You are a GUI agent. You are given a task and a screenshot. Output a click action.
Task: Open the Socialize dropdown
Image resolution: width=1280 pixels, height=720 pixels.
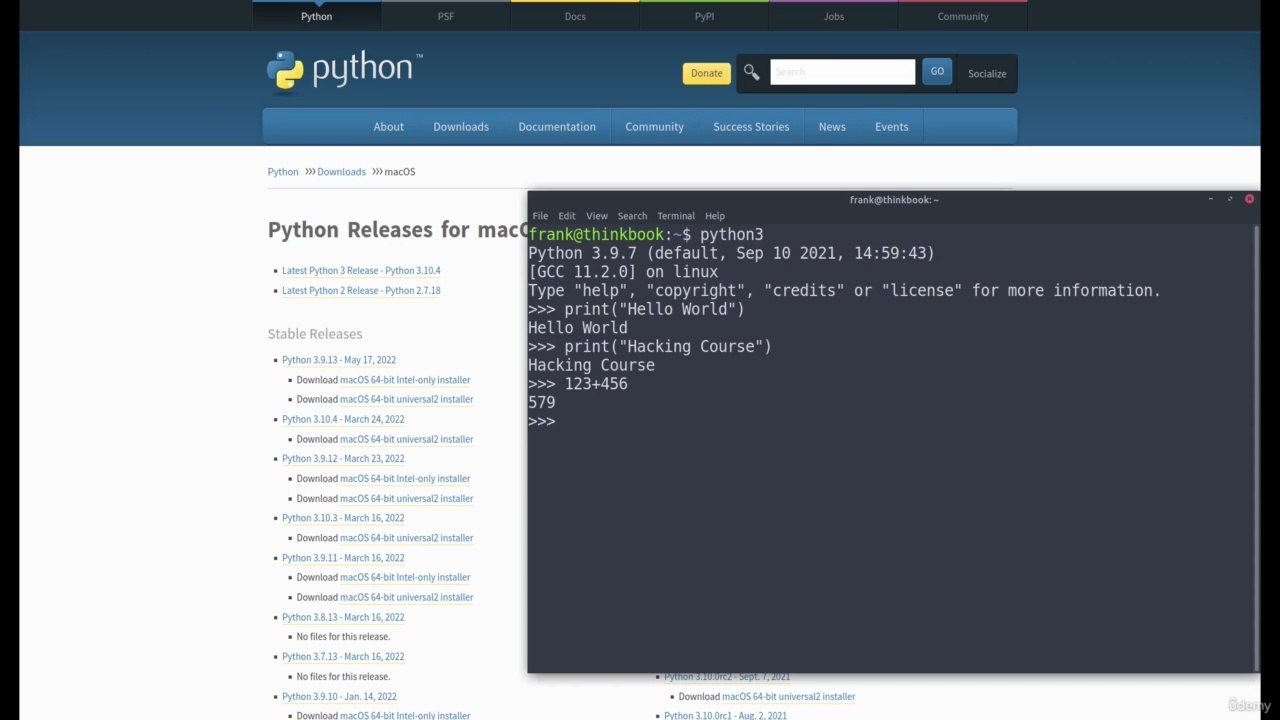point(987,73)
